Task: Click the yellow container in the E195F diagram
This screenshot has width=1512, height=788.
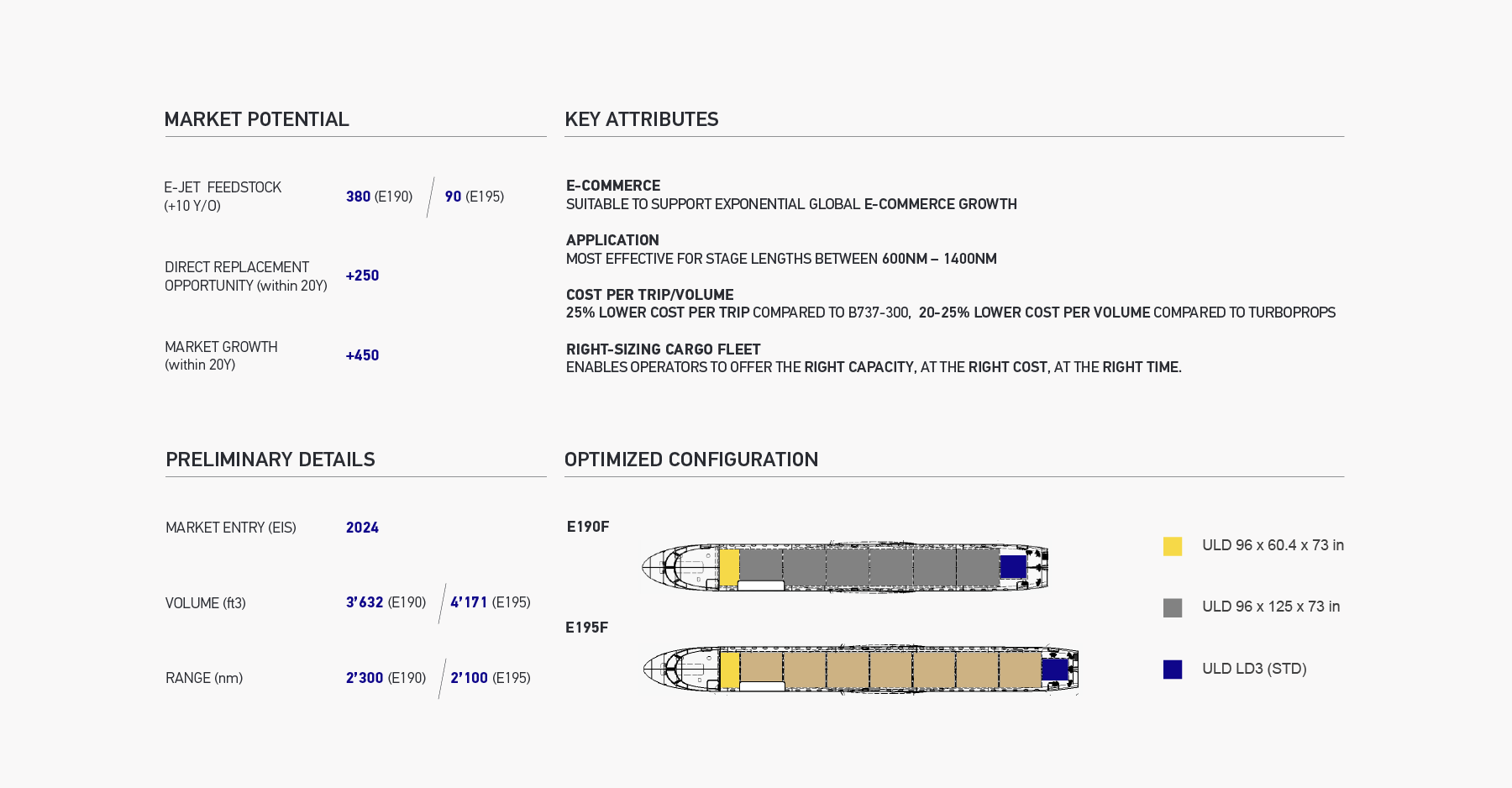Action: pyautogui.click(x=730, y=670)
